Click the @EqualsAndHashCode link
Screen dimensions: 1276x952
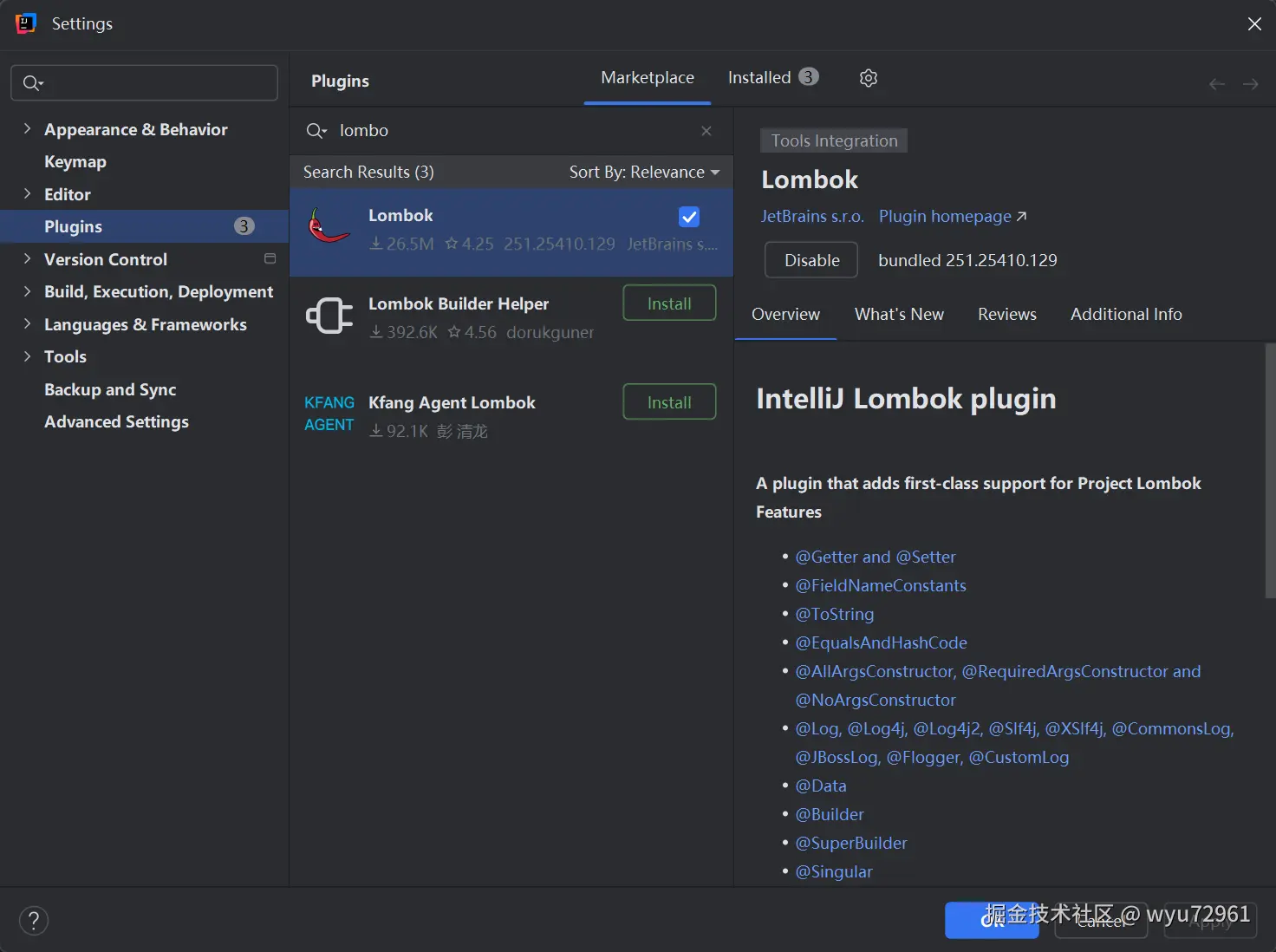881,643
